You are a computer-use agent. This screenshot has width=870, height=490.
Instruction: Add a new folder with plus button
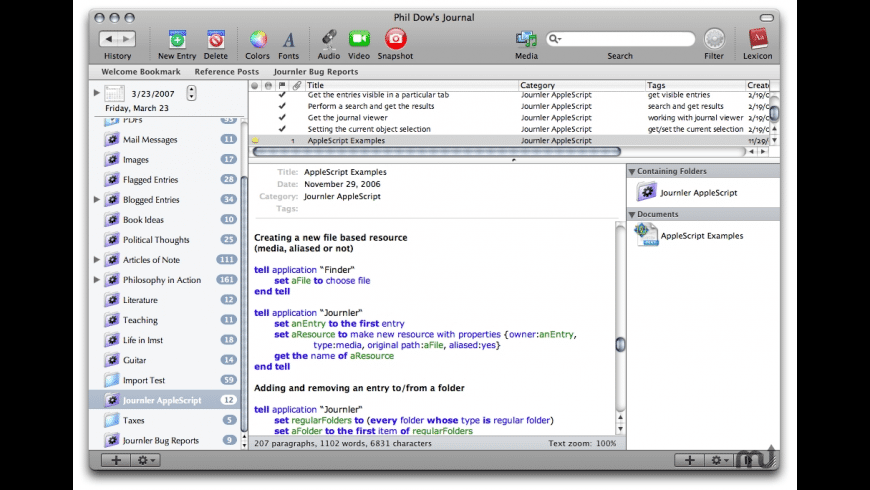point(116,460)
